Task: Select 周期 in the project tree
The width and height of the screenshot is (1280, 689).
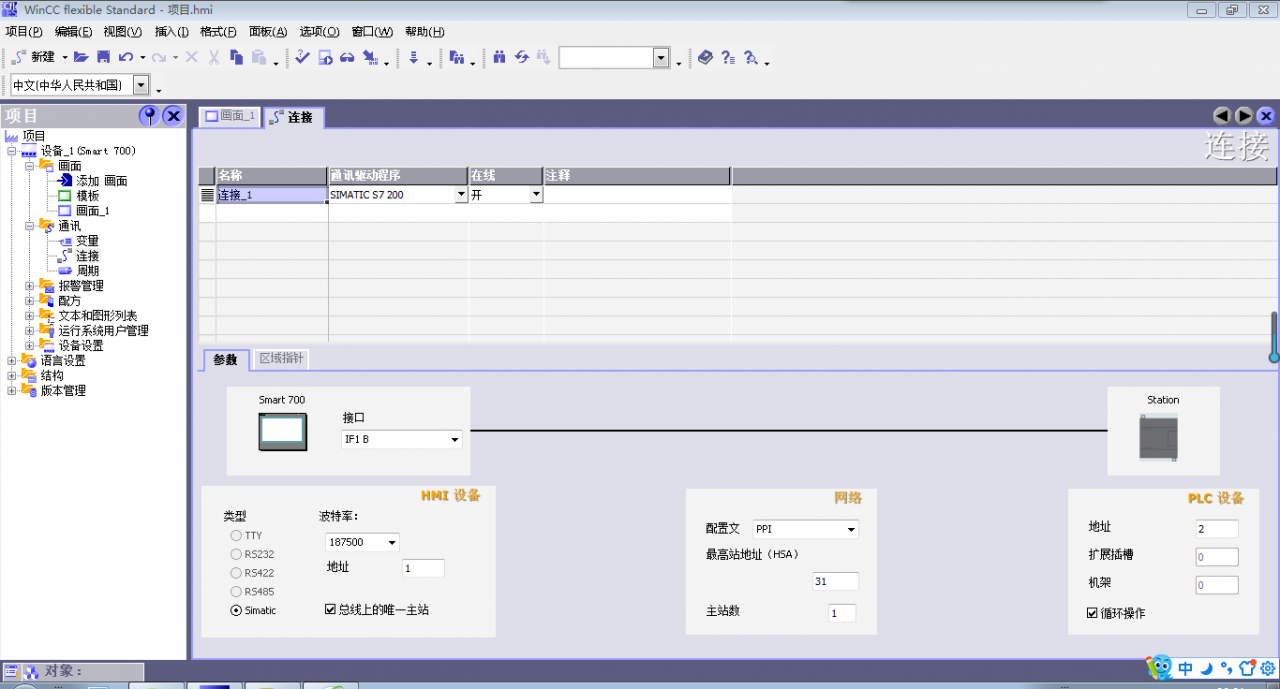Action: [x=88, y=271]
